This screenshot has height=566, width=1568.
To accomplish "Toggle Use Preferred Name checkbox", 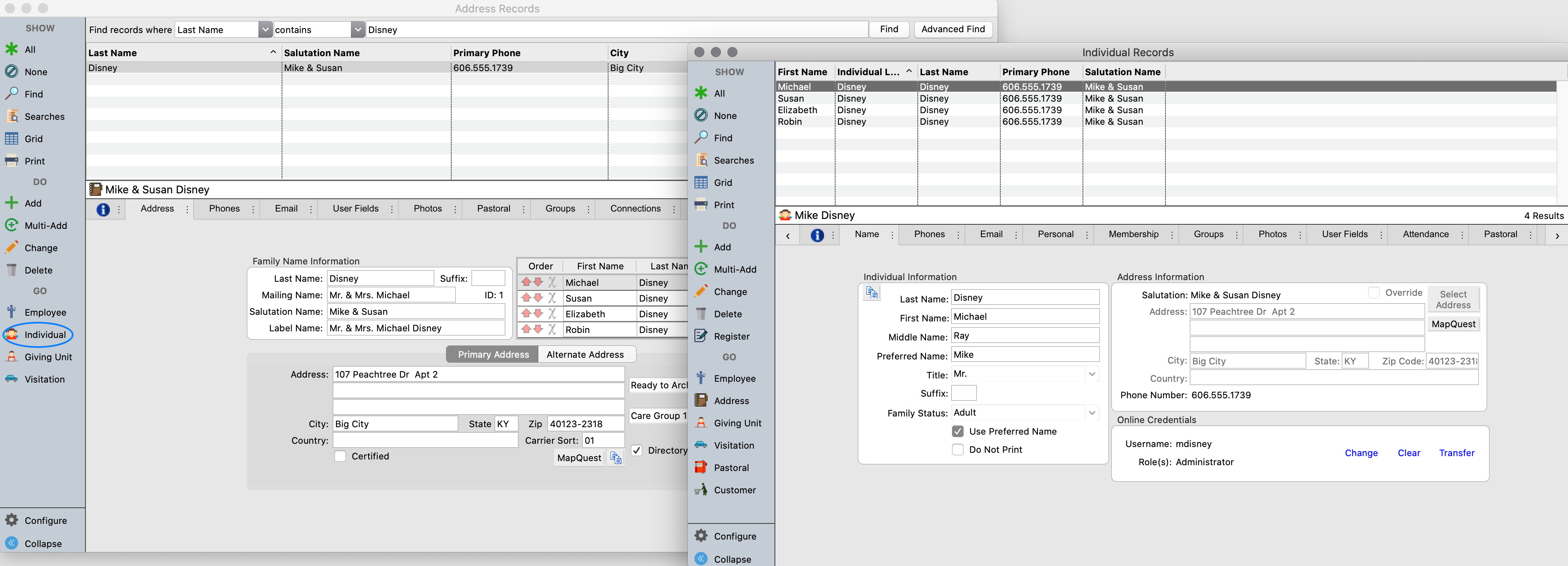I will tap(957, 431).
